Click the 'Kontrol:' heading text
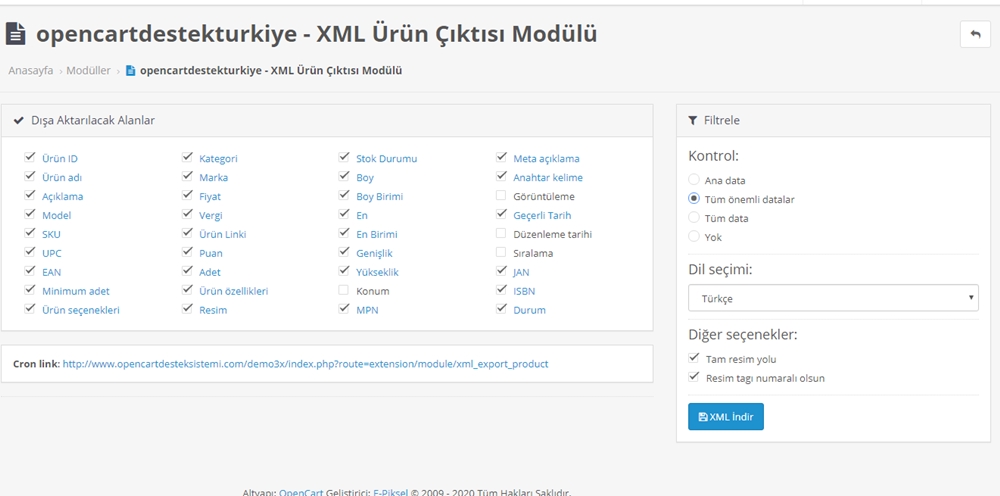 click(714, 156)
